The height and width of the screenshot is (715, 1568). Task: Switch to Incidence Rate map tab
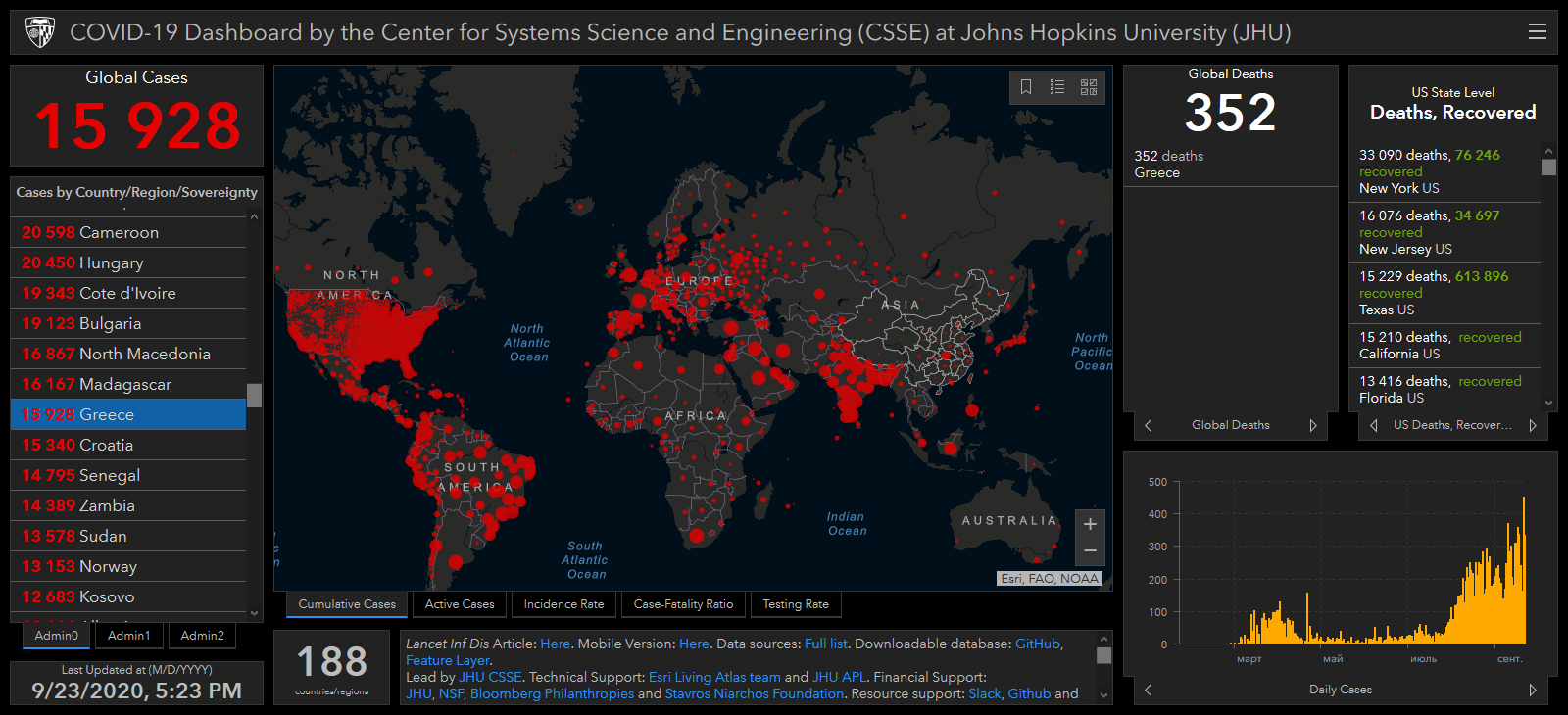[x=563, y=604]
